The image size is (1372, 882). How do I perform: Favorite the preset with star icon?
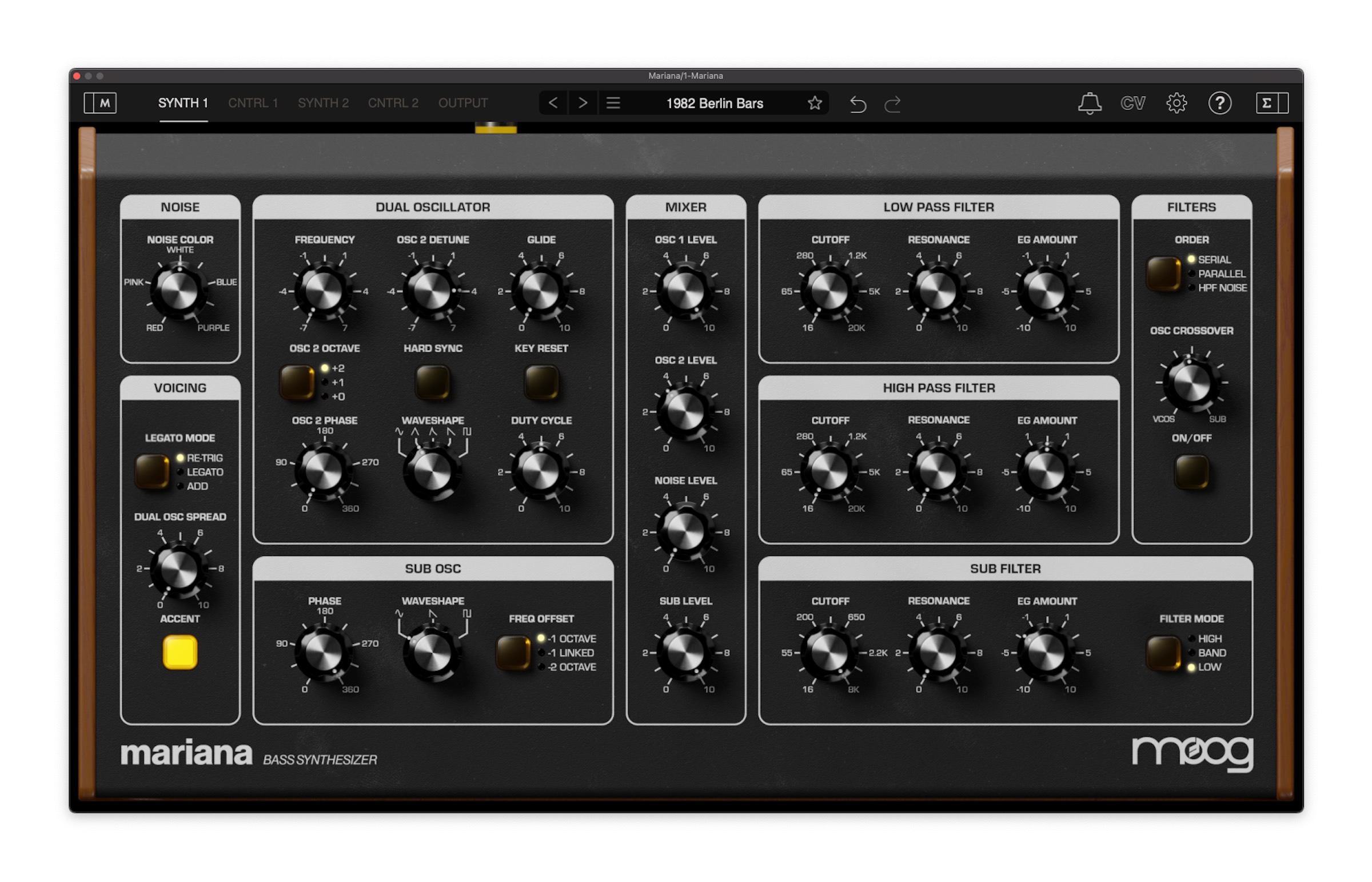(815, 103)
